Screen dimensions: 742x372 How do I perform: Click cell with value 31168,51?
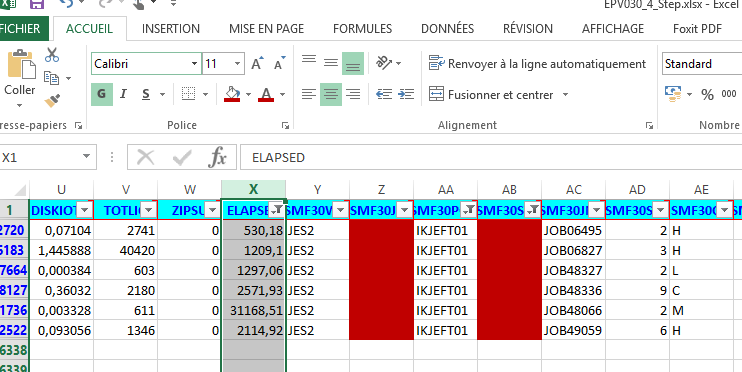254,310
